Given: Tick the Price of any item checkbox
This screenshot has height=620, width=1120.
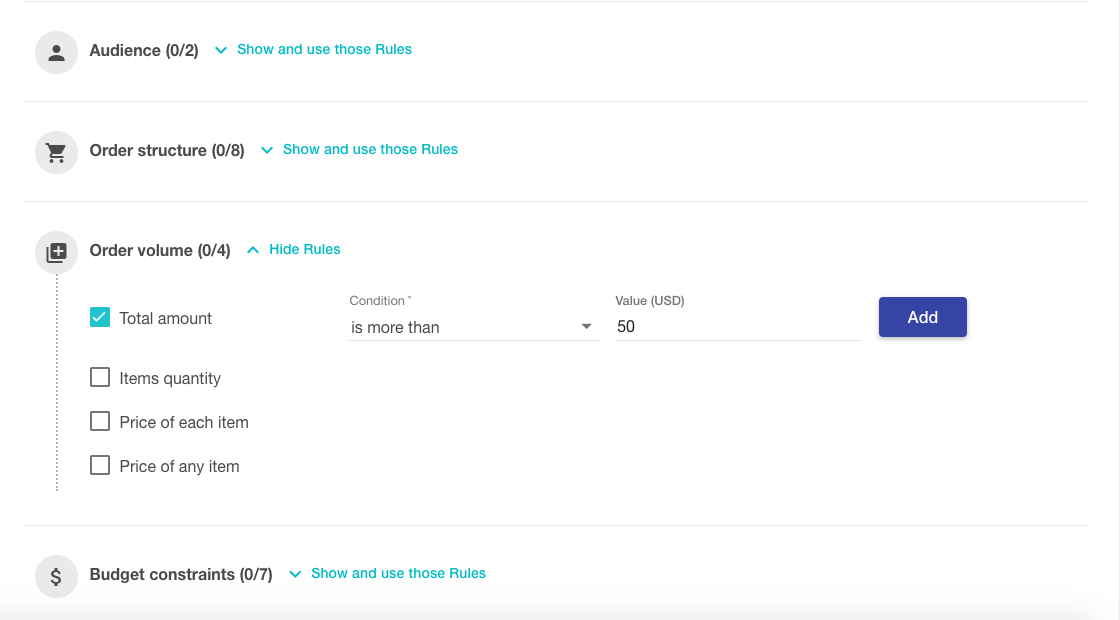Looking at the screenshot, I should coord(100,466).
